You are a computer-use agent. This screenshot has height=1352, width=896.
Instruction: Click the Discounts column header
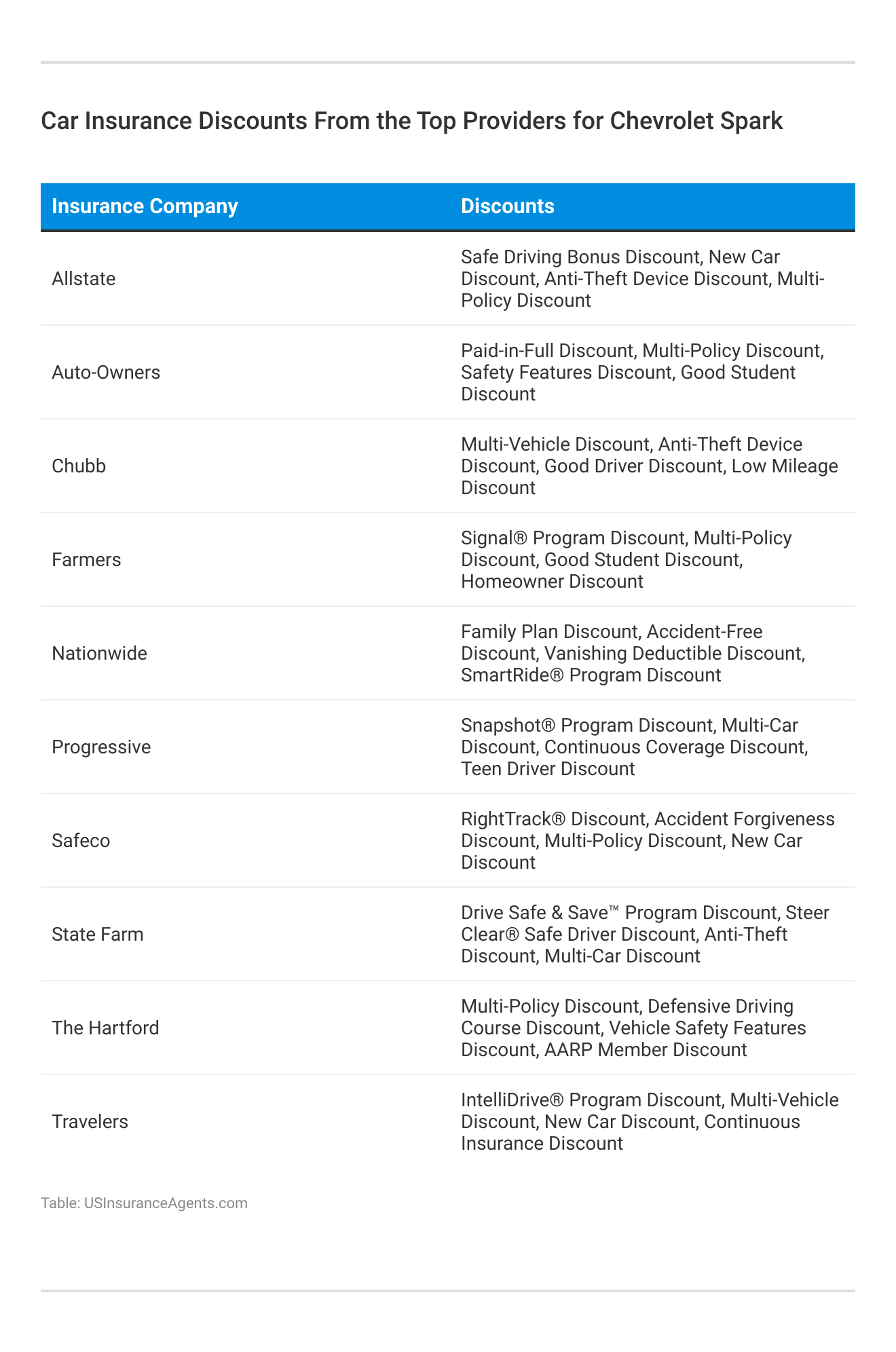507,206
